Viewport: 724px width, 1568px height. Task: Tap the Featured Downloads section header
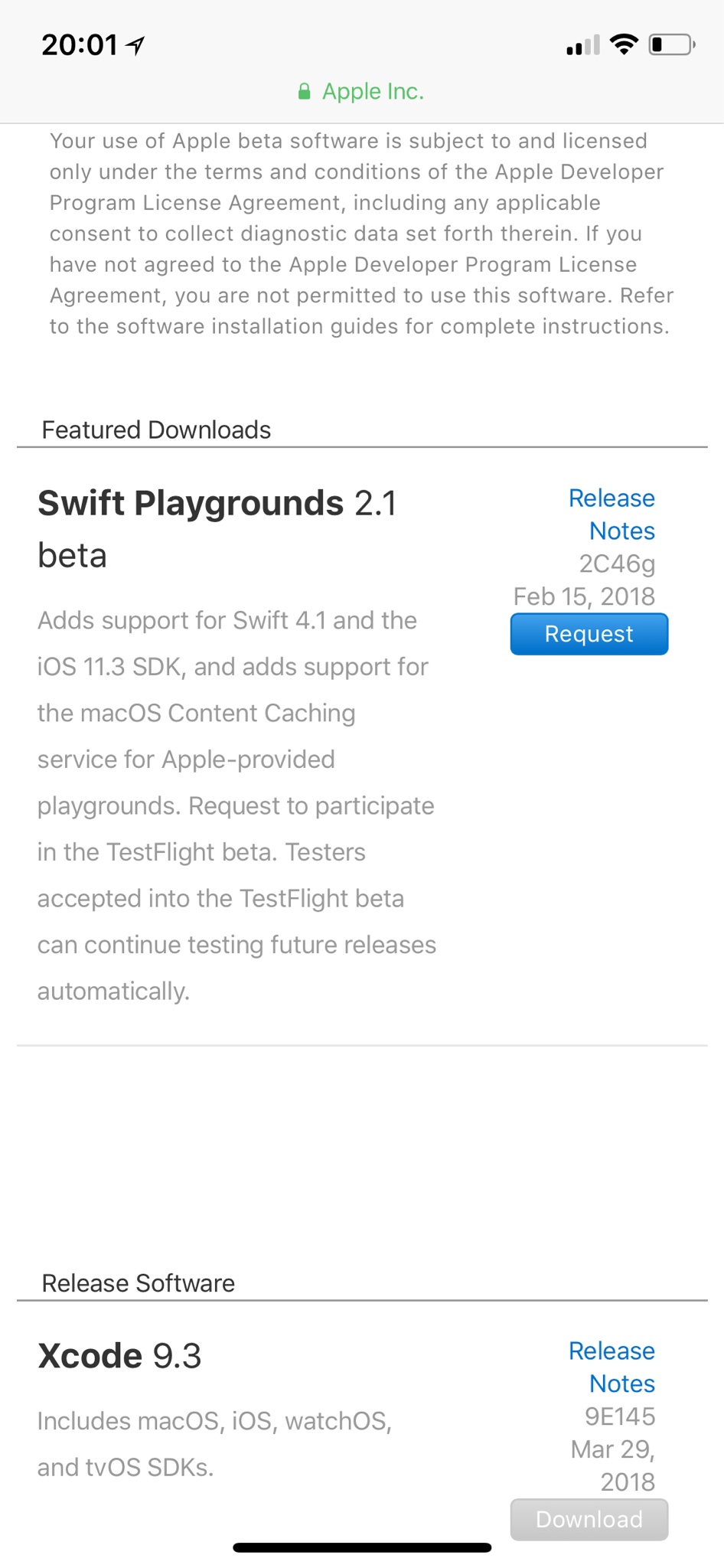(x=156, y=430)
